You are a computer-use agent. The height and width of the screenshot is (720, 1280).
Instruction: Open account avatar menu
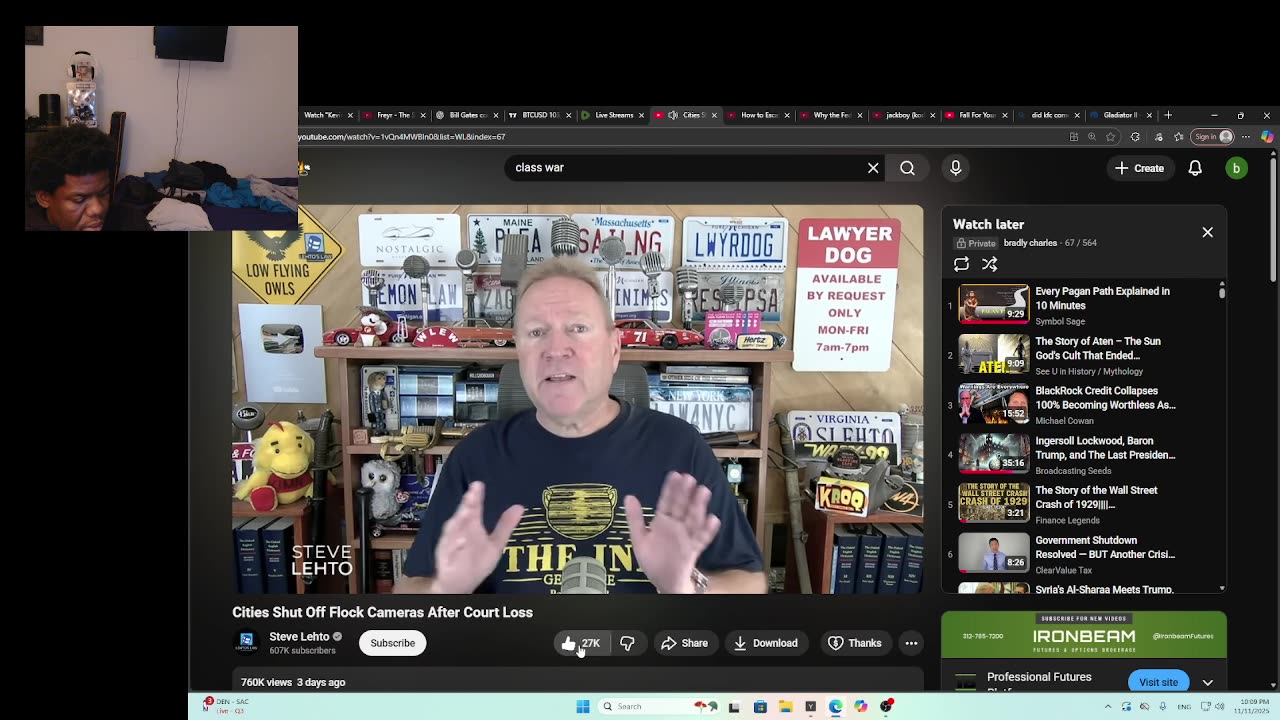click(x=1236, y=168)
